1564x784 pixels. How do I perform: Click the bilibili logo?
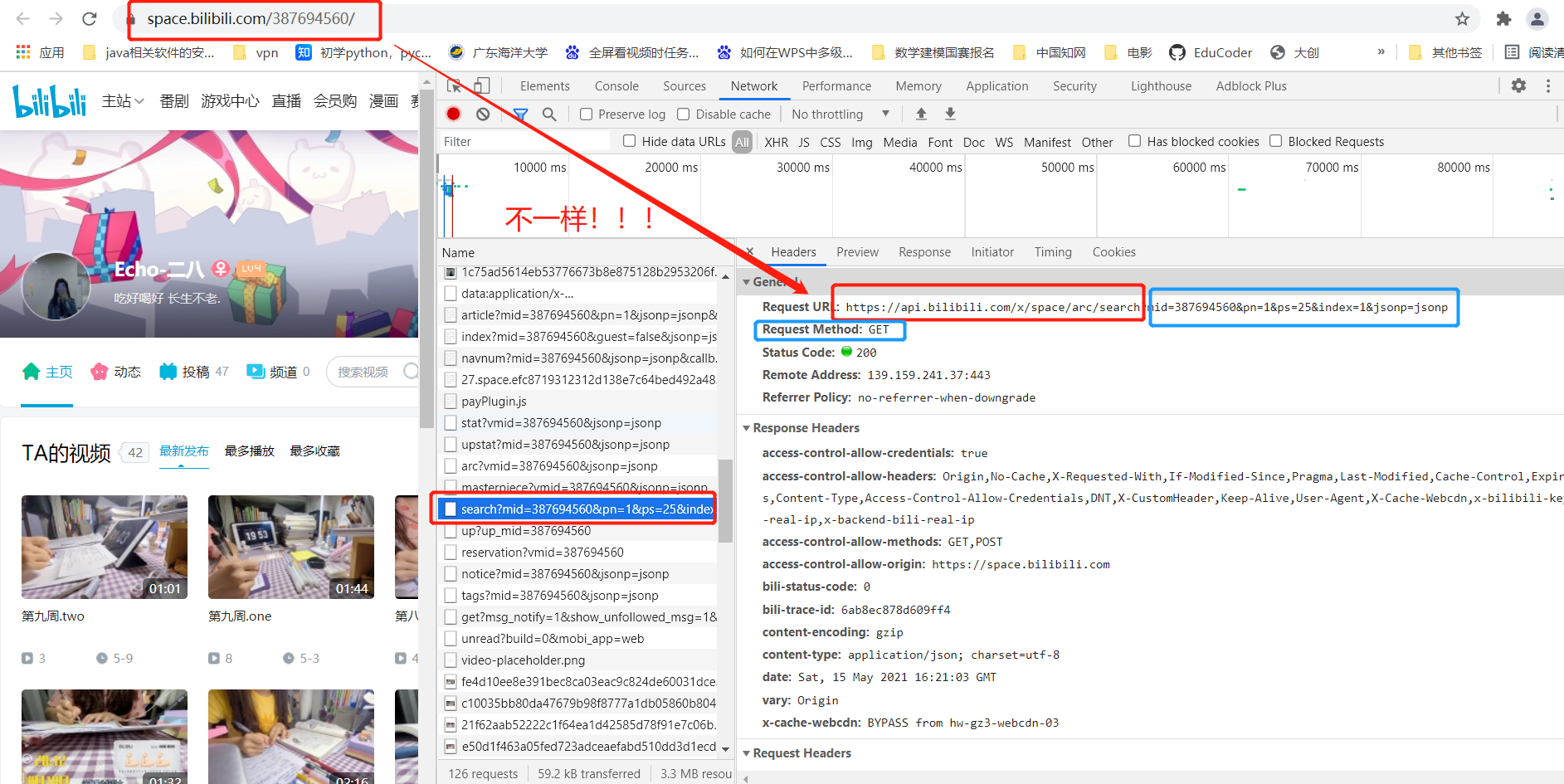pos(50,100)
